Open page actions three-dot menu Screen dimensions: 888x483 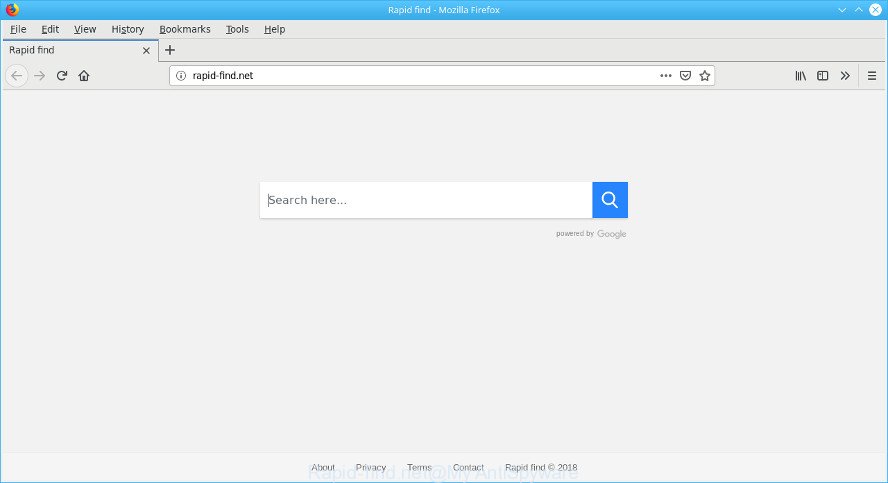[665, 75]
